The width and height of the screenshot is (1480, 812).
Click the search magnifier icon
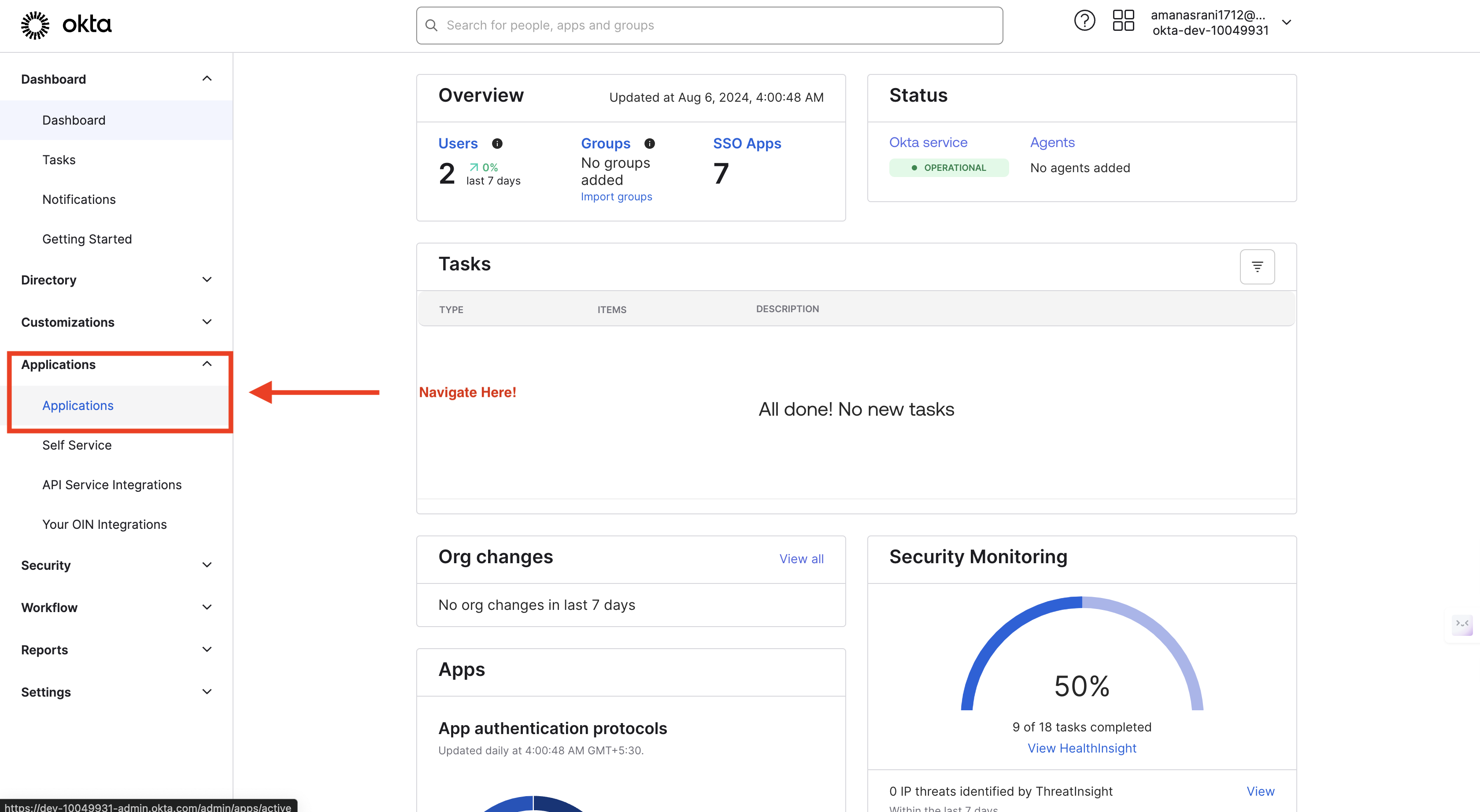pyautogui.click(x=432, y=25)
